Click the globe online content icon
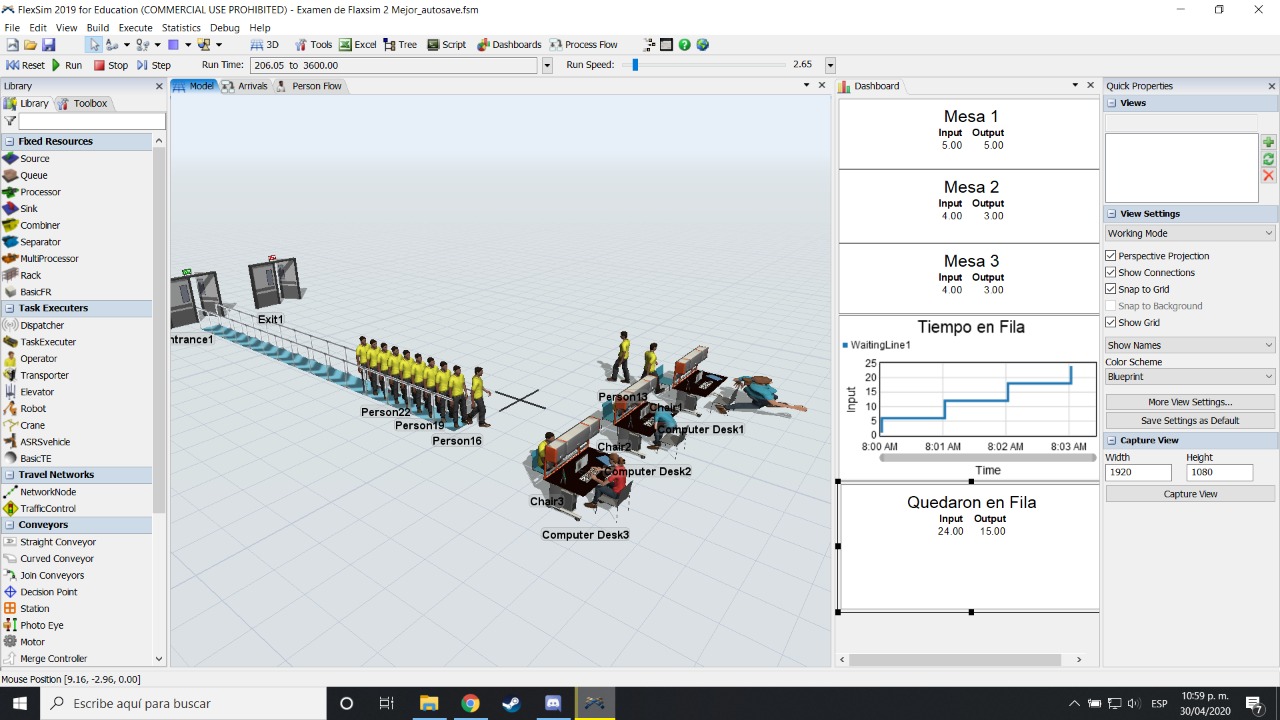The height and width of the screenshot is (720, 1280). point(703,45)
